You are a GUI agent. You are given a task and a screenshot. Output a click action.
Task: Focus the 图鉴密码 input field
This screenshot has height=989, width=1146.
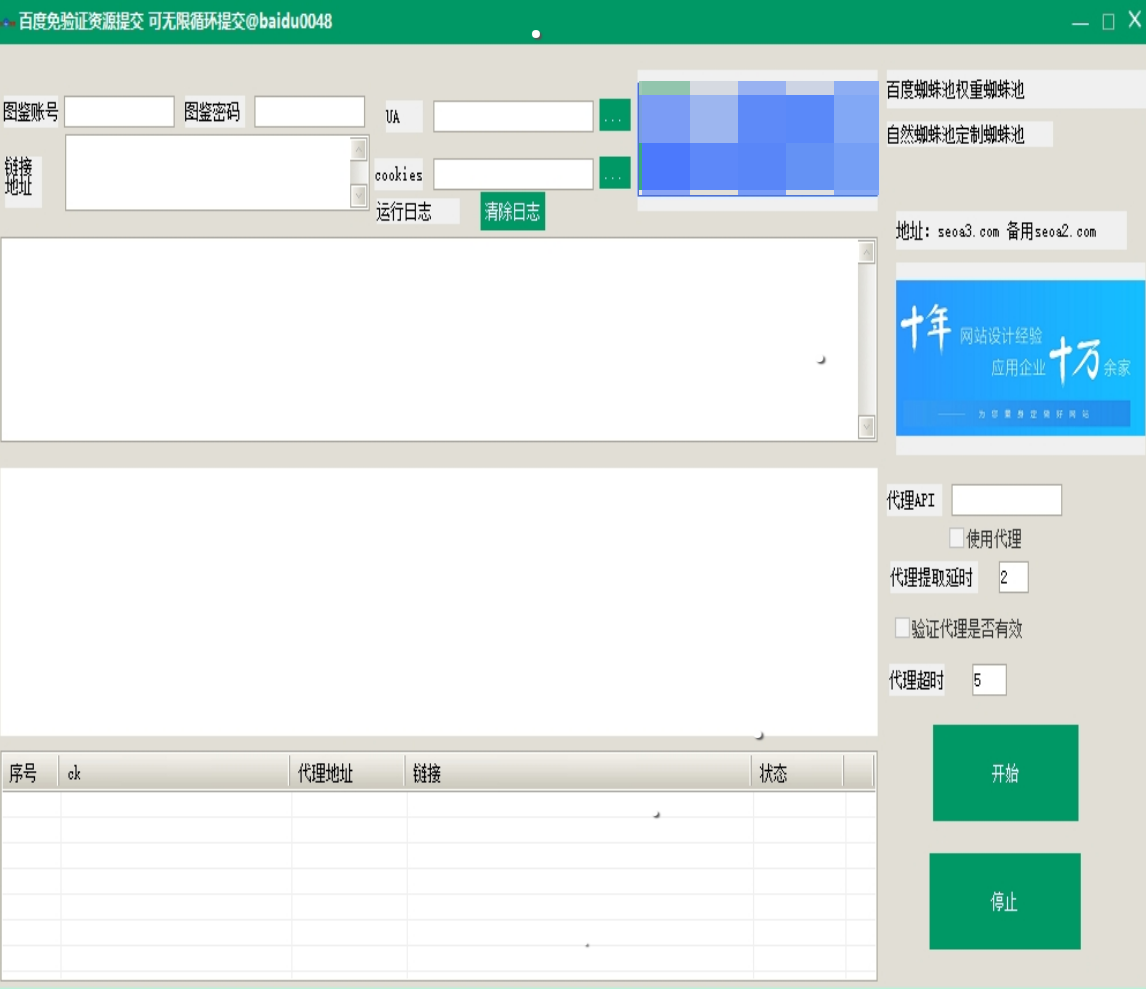[x=309, y=112]
